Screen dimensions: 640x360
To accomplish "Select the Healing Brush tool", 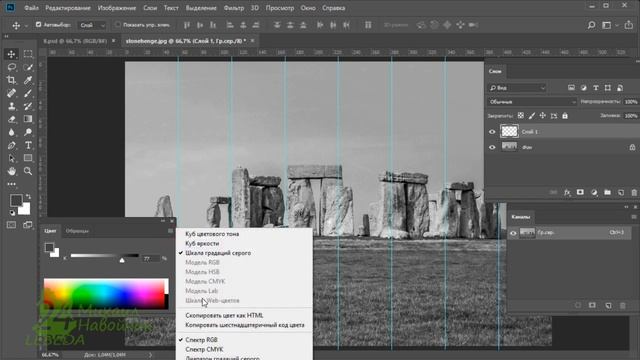I will tap(11, 93).
